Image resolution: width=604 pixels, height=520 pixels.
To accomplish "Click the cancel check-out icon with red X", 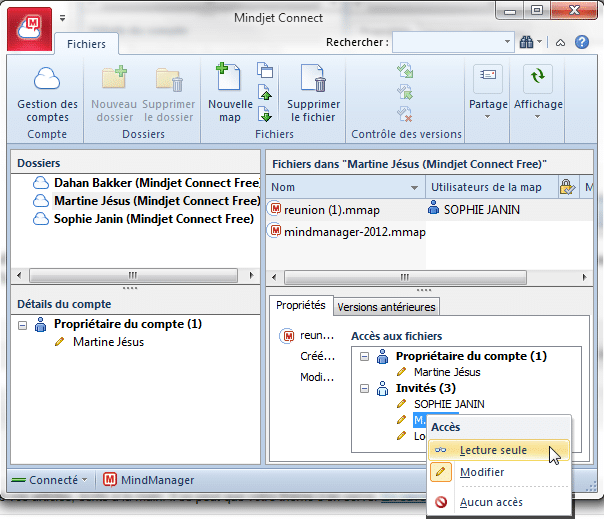I will 405,114.
